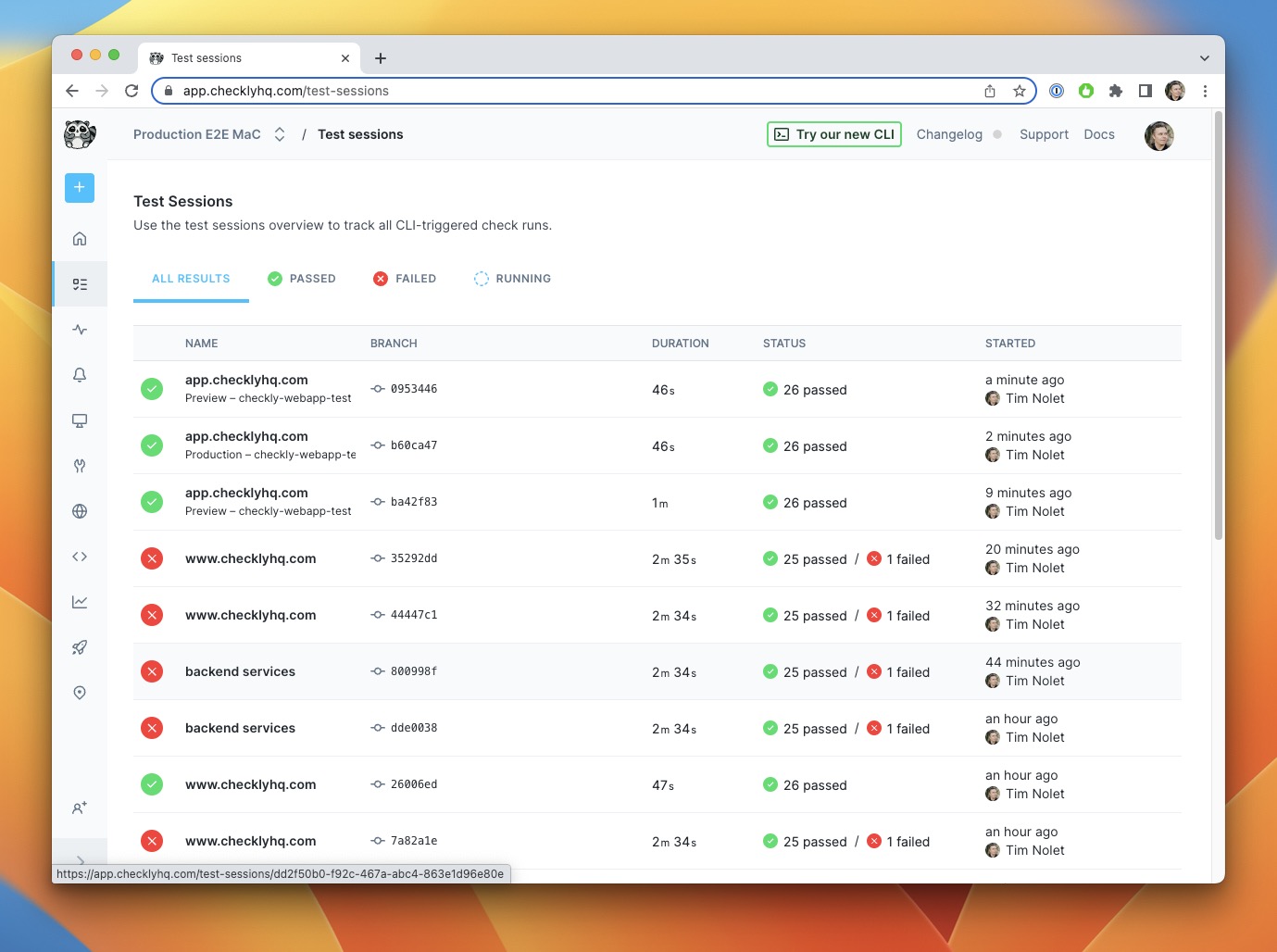Screen dimensions: 1277x952
Task: Open the browser tab list chevron
Action: point(1204,57)
